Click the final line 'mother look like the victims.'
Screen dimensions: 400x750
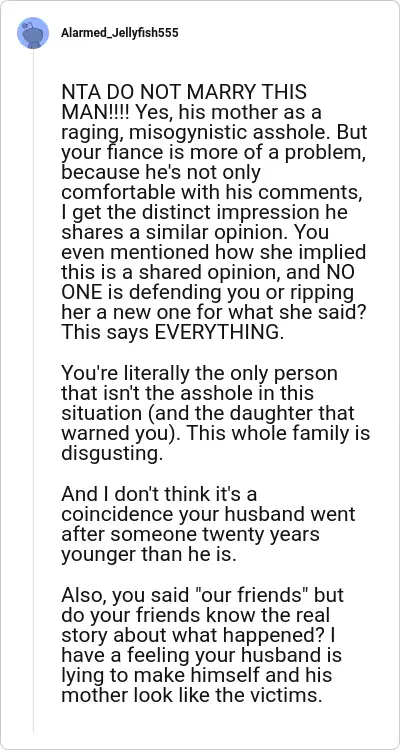(x=191, y=695)
